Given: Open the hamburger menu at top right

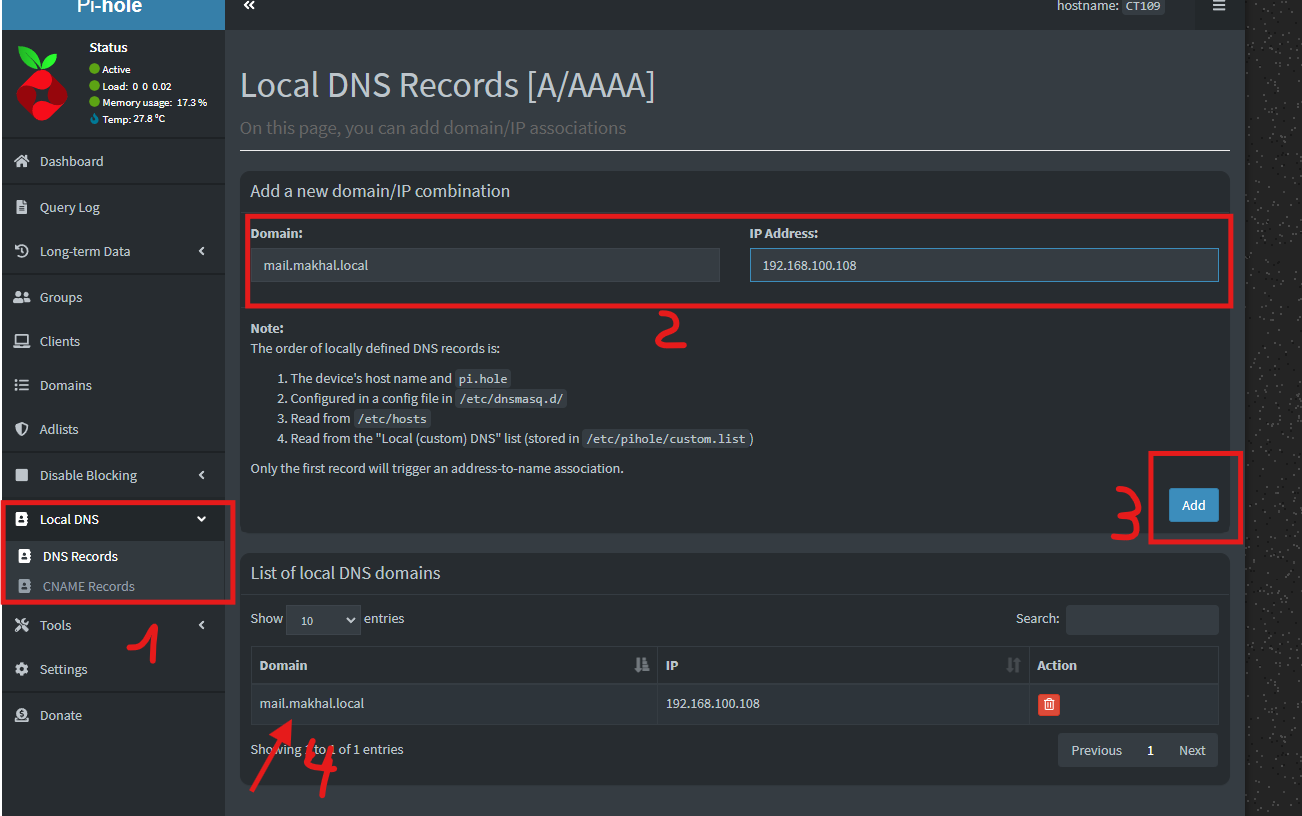Looking at the screenshot, I should pyautogui.click(x=1218, y=6).
